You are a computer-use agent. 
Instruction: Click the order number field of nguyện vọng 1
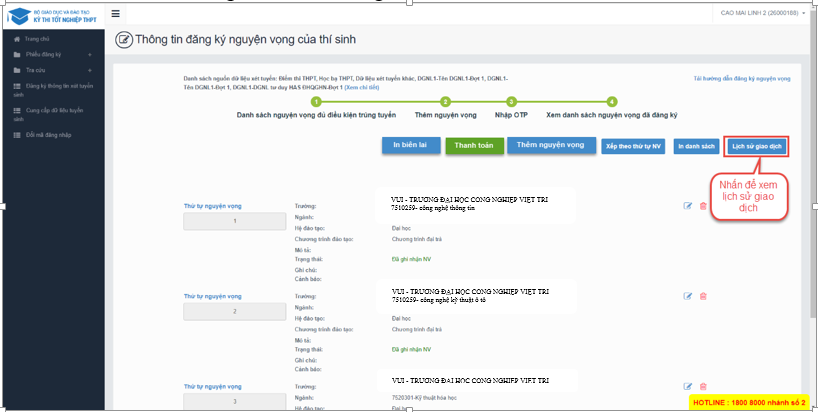point(235,221)
